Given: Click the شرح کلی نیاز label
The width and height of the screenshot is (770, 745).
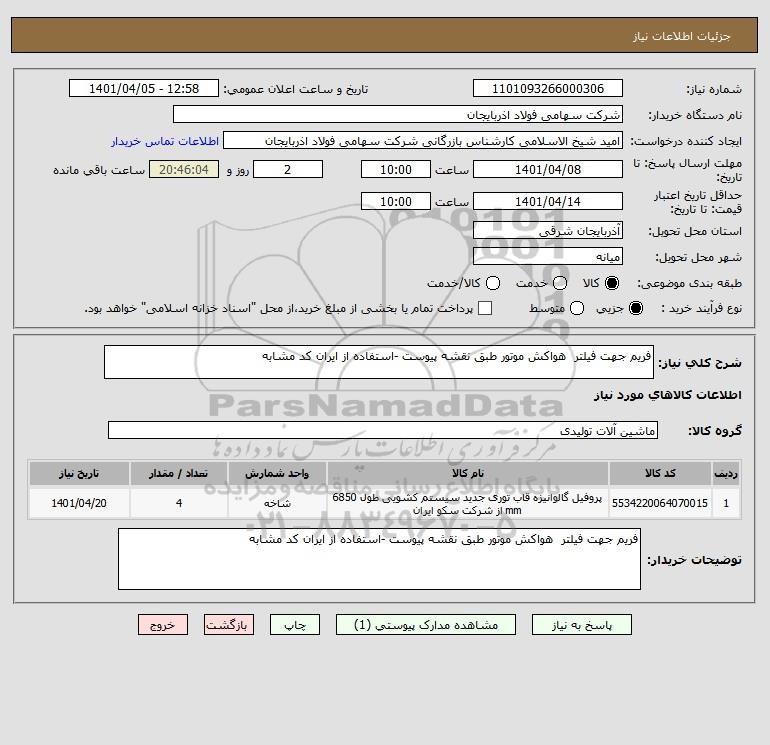Looking at the screenshot, I should click(700, 363).
